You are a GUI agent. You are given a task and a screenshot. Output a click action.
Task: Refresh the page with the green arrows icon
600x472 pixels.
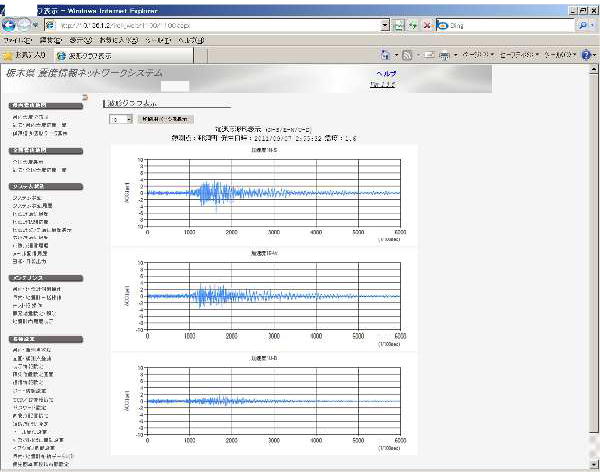413,26
